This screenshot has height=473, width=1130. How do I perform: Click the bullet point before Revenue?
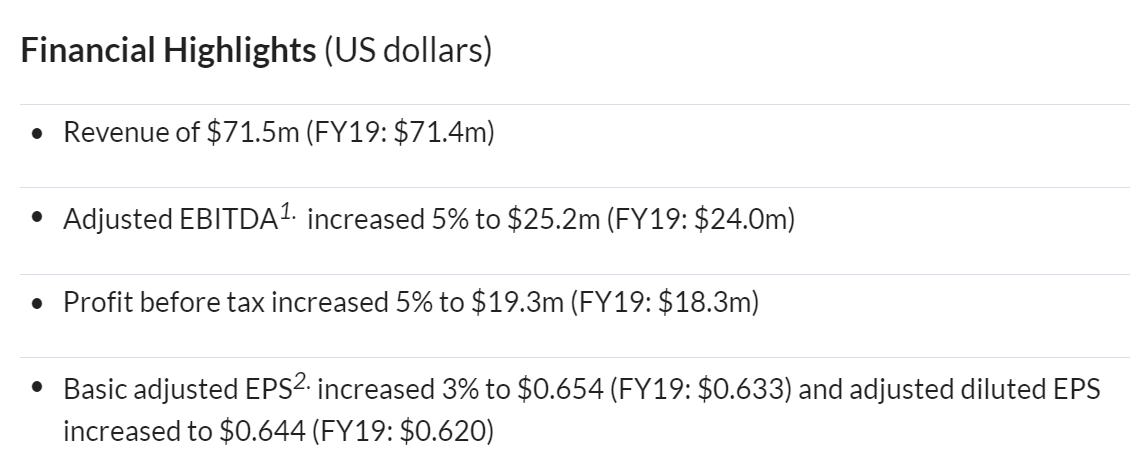click(38, 133)
